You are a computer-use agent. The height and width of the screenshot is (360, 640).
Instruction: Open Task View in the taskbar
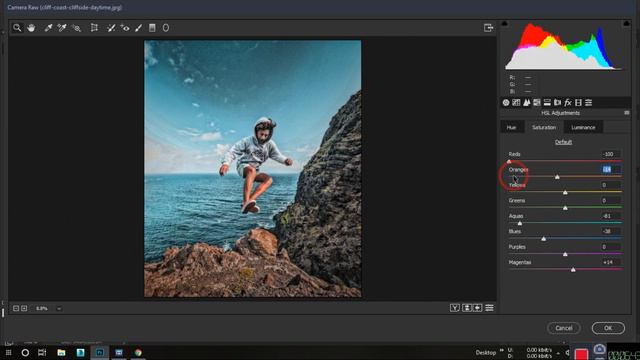click(42, 352)
